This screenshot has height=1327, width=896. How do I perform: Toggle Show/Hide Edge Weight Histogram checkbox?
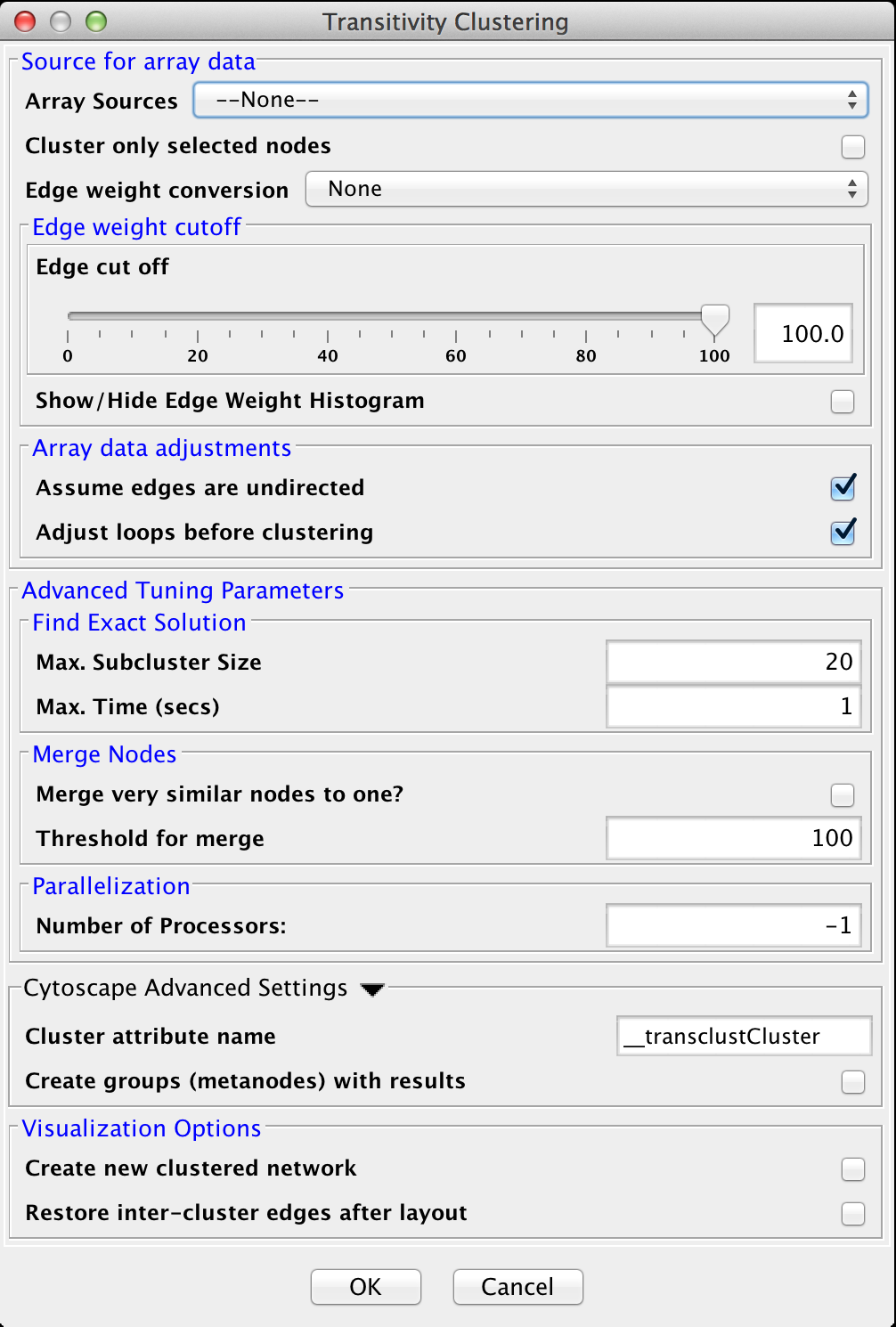(x=842, y=402)
